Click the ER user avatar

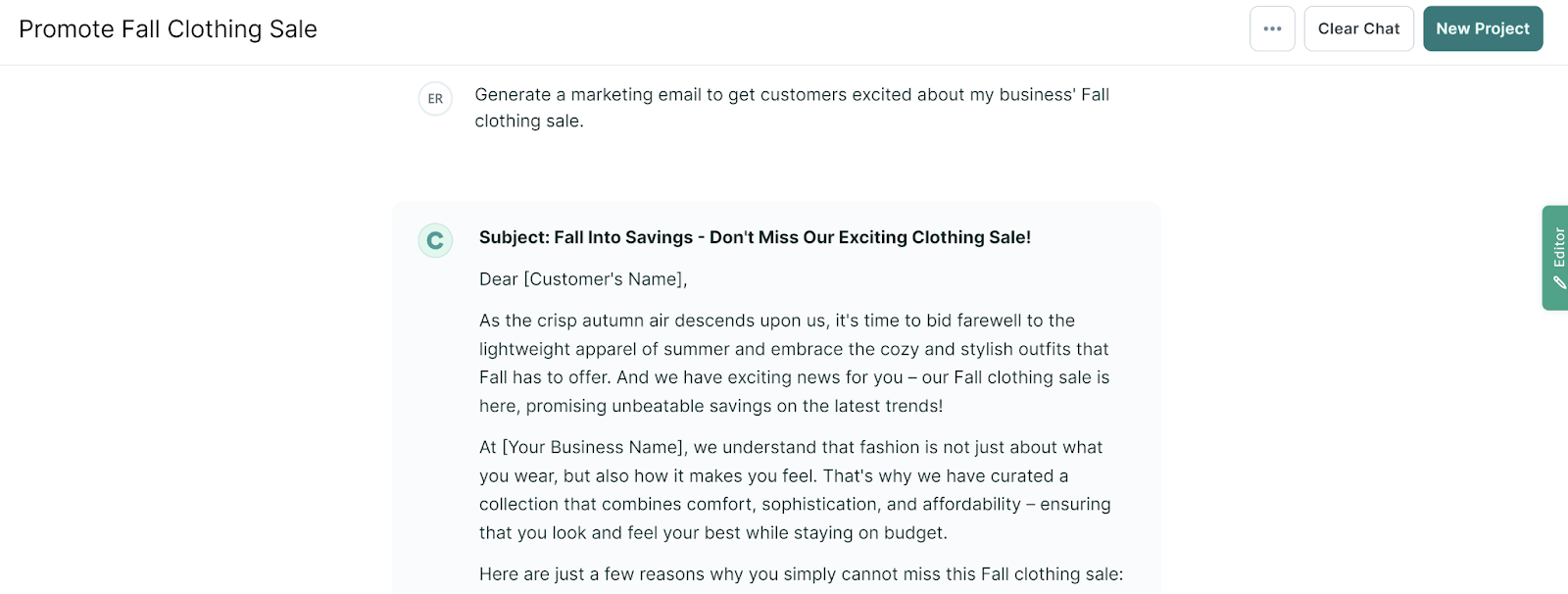point(435,99)
